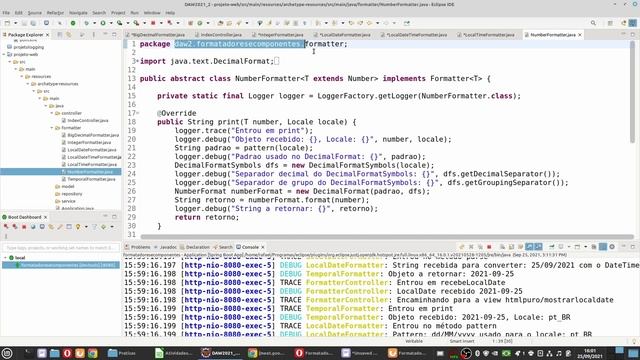Screen dimensions: 640x360
Task: Open the File menu
Action: (6, 13)
